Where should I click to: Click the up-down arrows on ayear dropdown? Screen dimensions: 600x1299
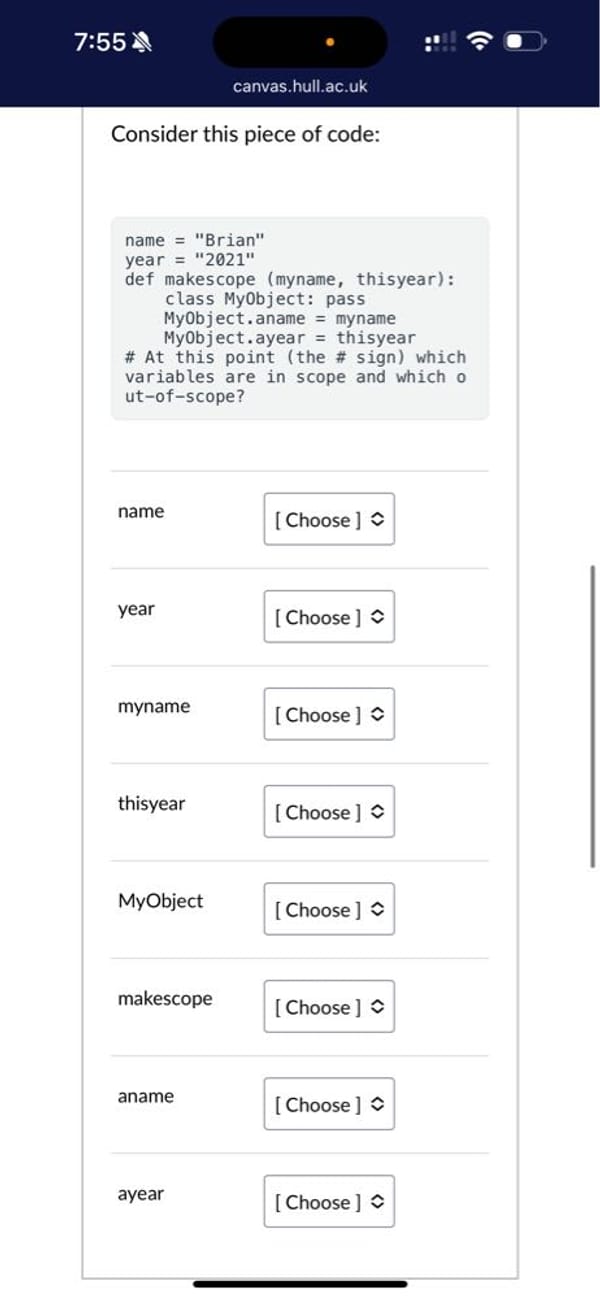click(x=377, y=1202)
